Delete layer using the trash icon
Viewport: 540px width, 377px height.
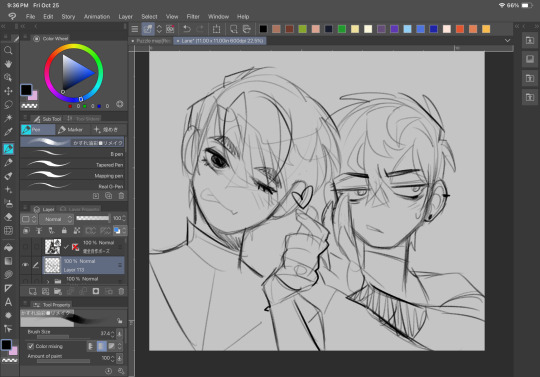click(121, 291)
